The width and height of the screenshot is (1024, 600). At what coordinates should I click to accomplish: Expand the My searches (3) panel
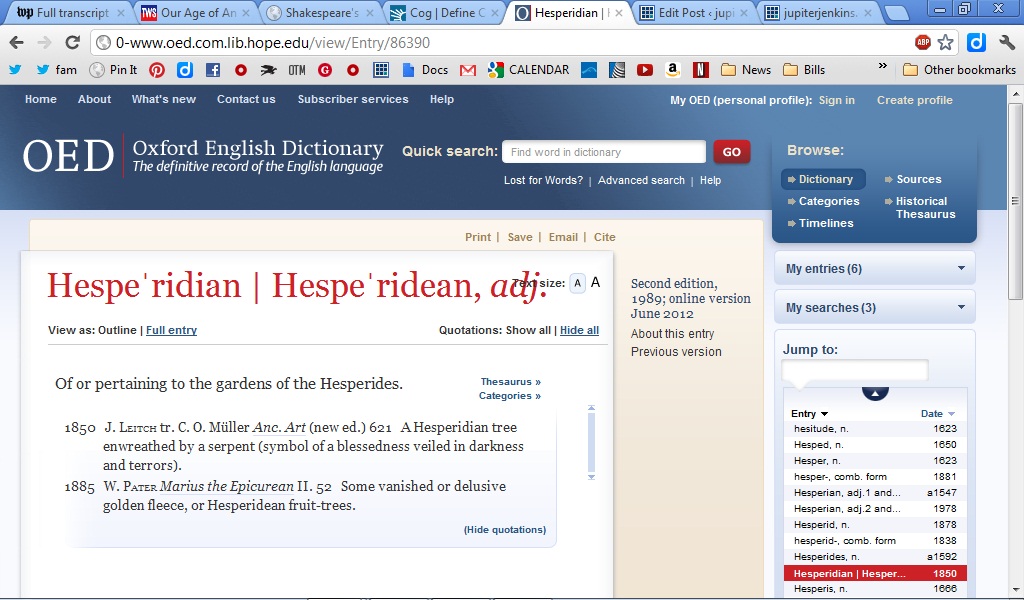[x=874, y=308]
